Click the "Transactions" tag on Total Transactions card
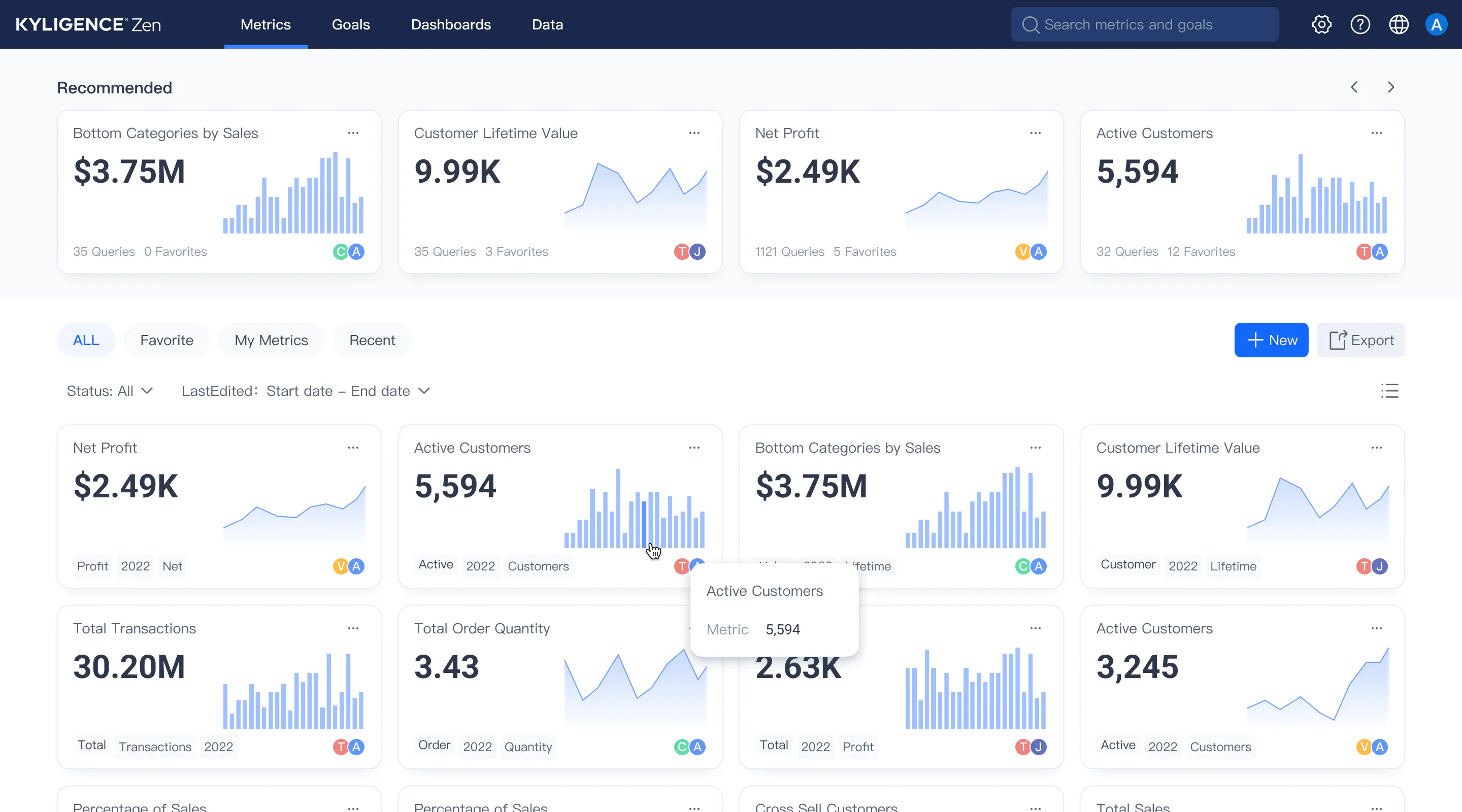1462x812 pixels. tap(155, 747)
